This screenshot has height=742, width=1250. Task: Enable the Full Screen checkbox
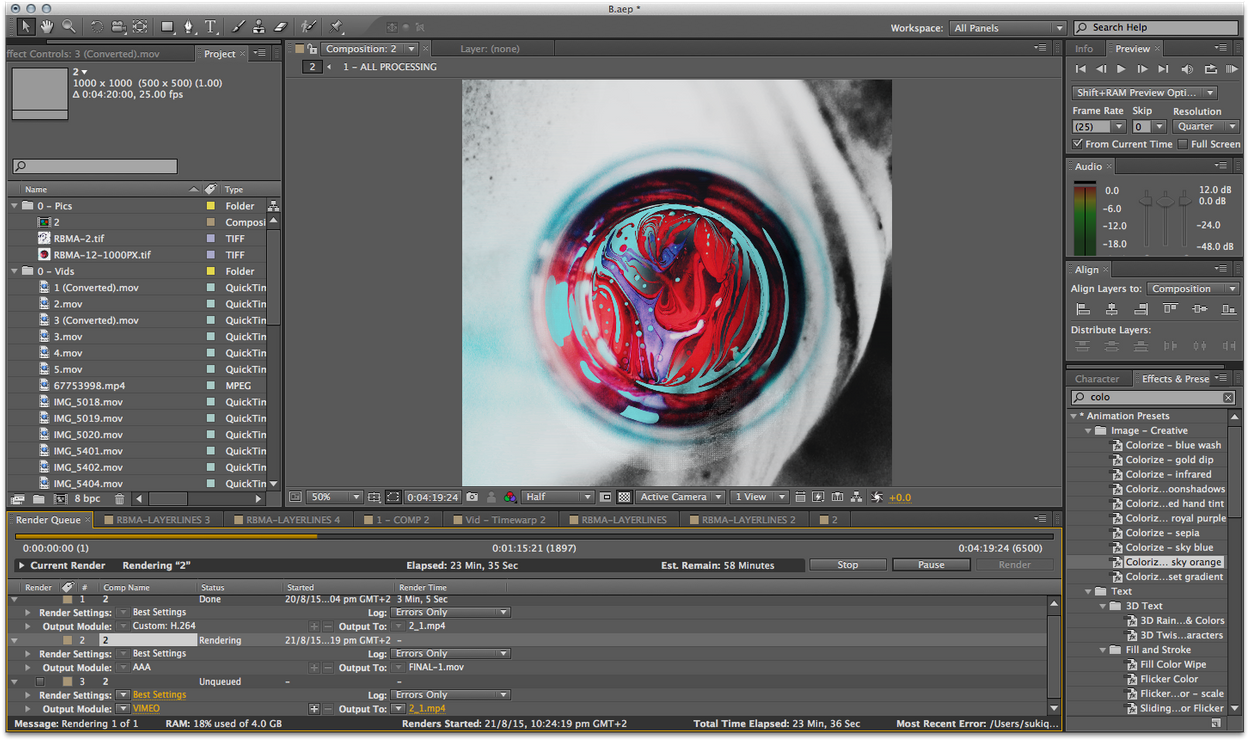(1183, 144)
